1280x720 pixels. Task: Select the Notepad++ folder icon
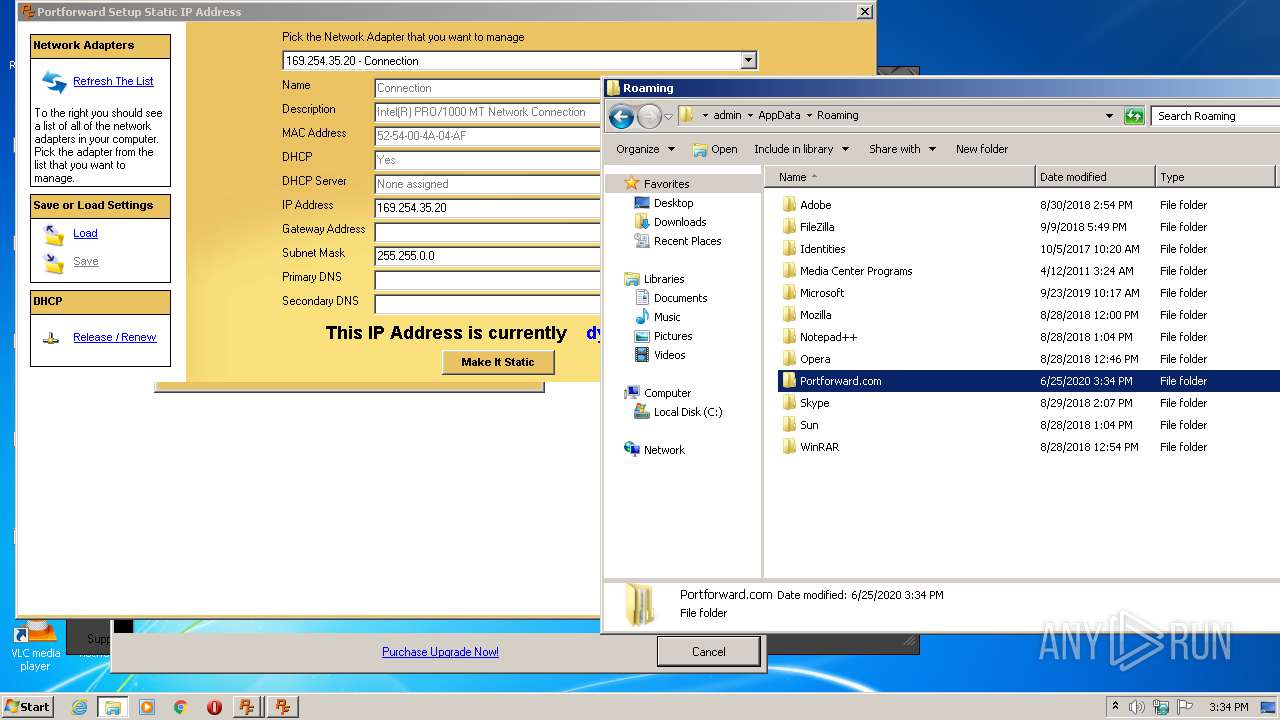coord(789,337)
